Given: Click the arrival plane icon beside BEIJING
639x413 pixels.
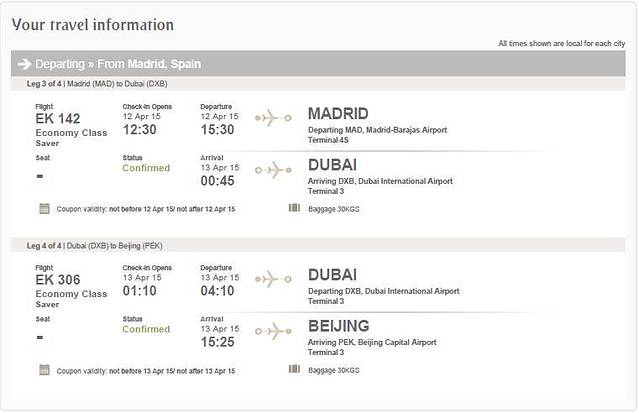Looking at the screenshot, I should pos(272,331).
